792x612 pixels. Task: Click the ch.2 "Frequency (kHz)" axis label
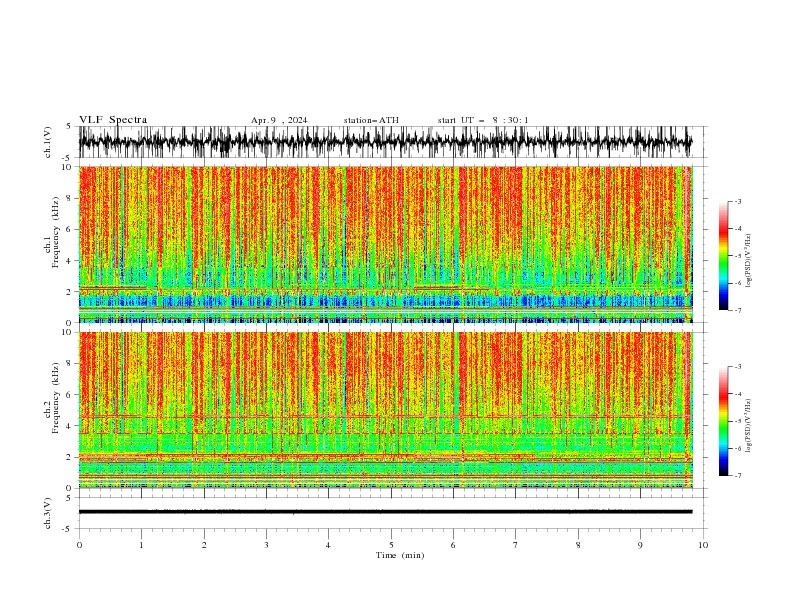(56, 398)
